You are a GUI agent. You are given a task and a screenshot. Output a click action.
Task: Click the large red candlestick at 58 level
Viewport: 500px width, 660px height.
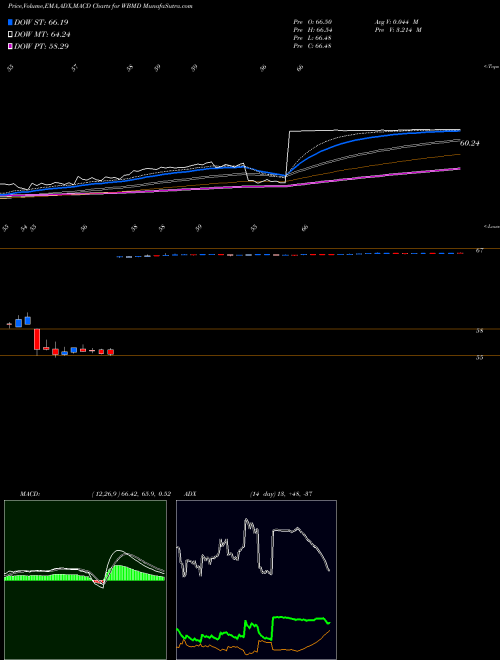click(37, 339)
